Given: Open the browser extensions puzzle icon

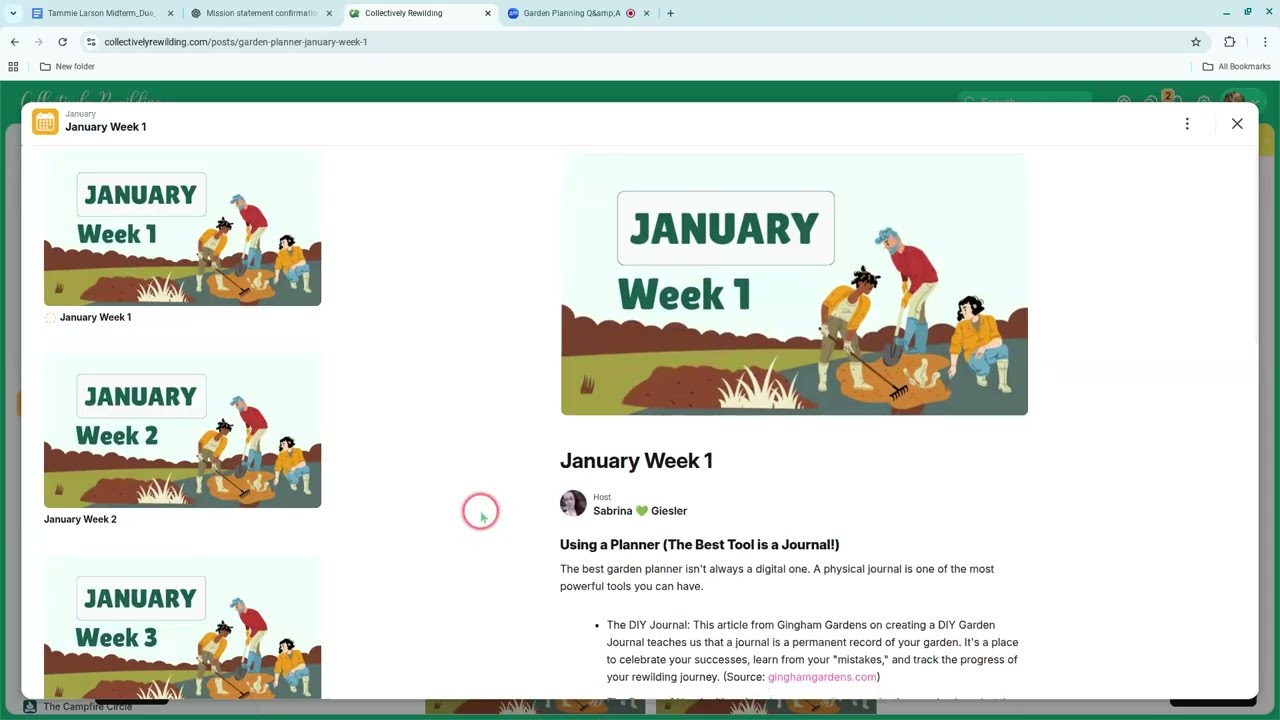Looking at the screenshot, I should (1230, 42).
